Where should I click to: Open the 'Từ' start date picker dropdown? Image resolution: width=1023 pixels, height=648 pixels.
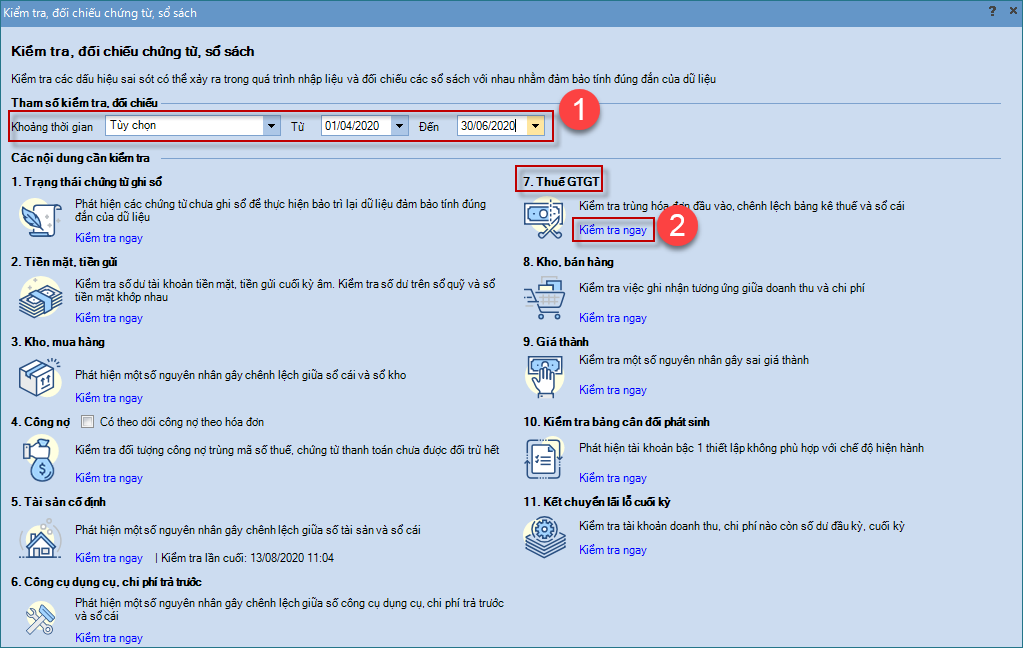point(400,126)
